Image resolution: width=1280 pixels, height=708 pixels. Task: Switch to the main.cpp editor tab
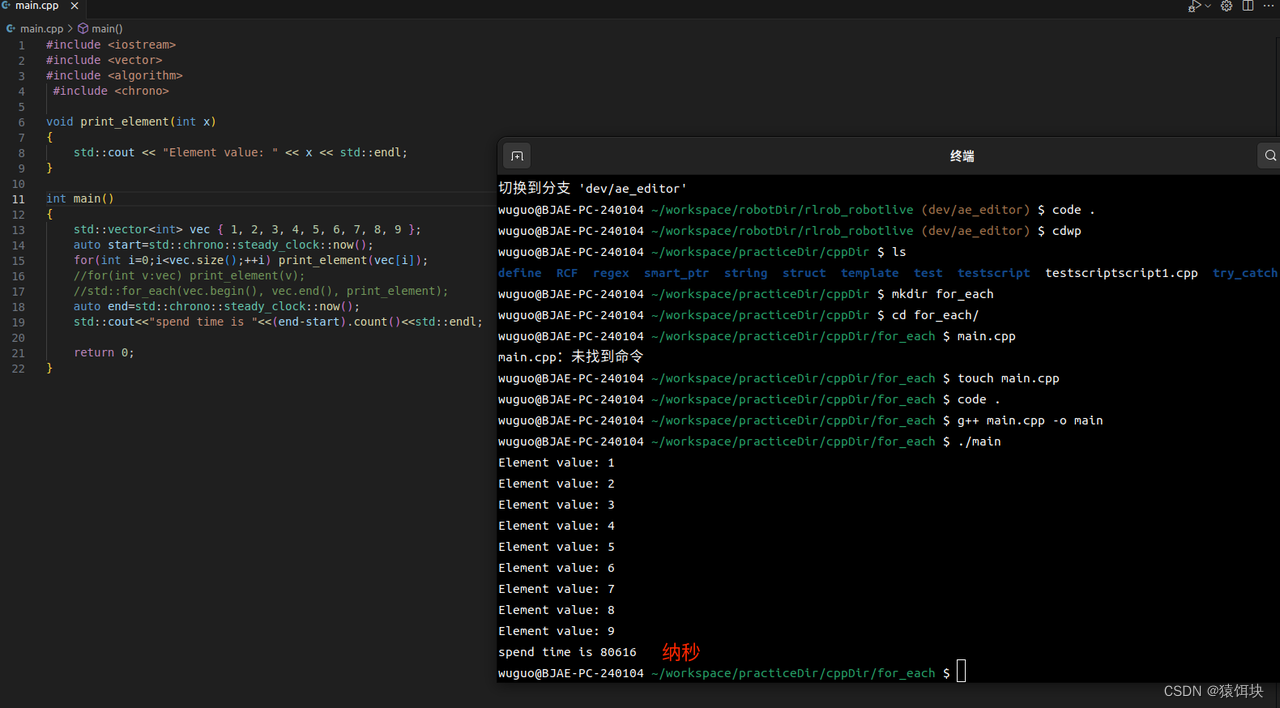37,5
